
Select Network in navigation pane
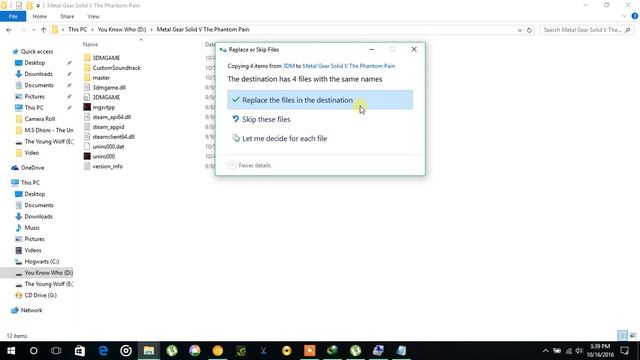point(31,310)
